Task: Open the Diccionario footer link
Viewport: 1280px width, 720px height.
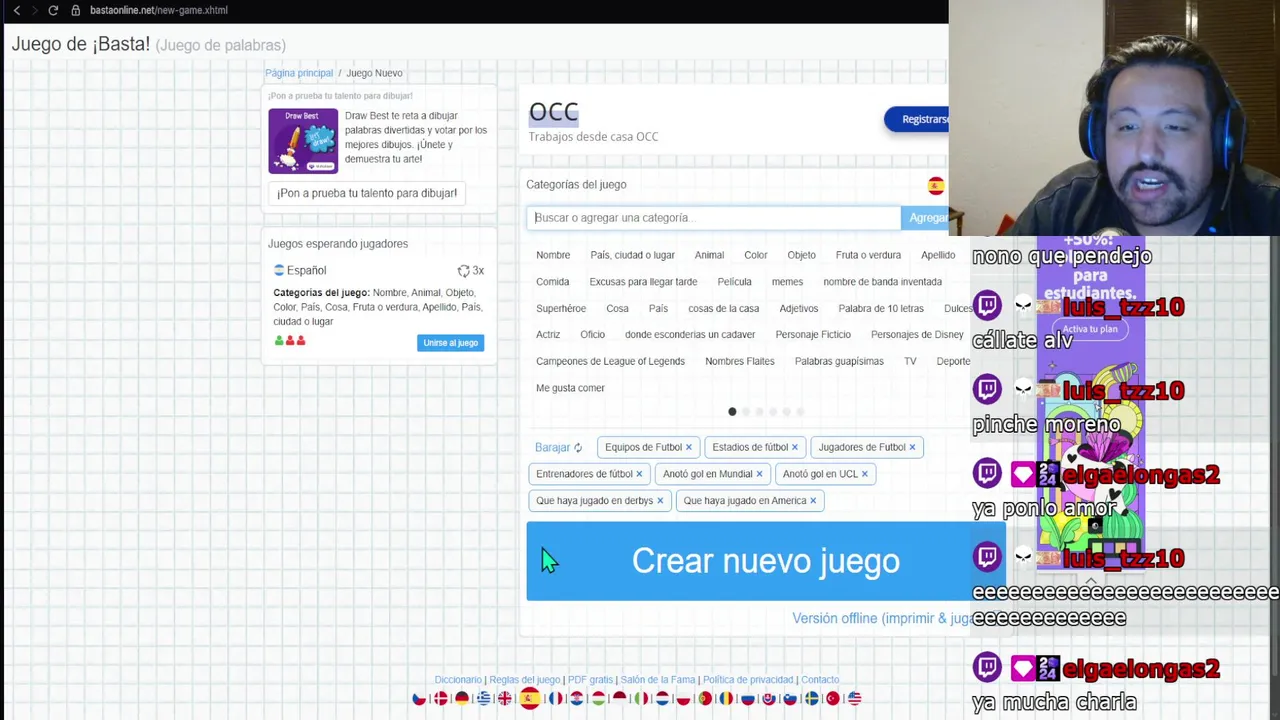Action: pyautogui.click(x=458, y=680)
